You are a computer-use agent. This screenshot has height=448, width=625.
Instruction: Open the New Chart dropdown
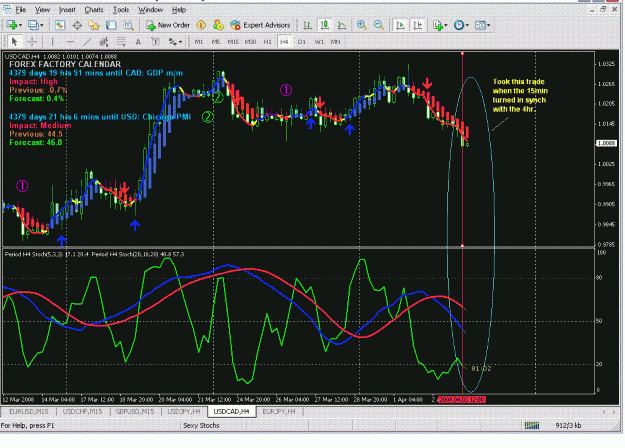14,26
